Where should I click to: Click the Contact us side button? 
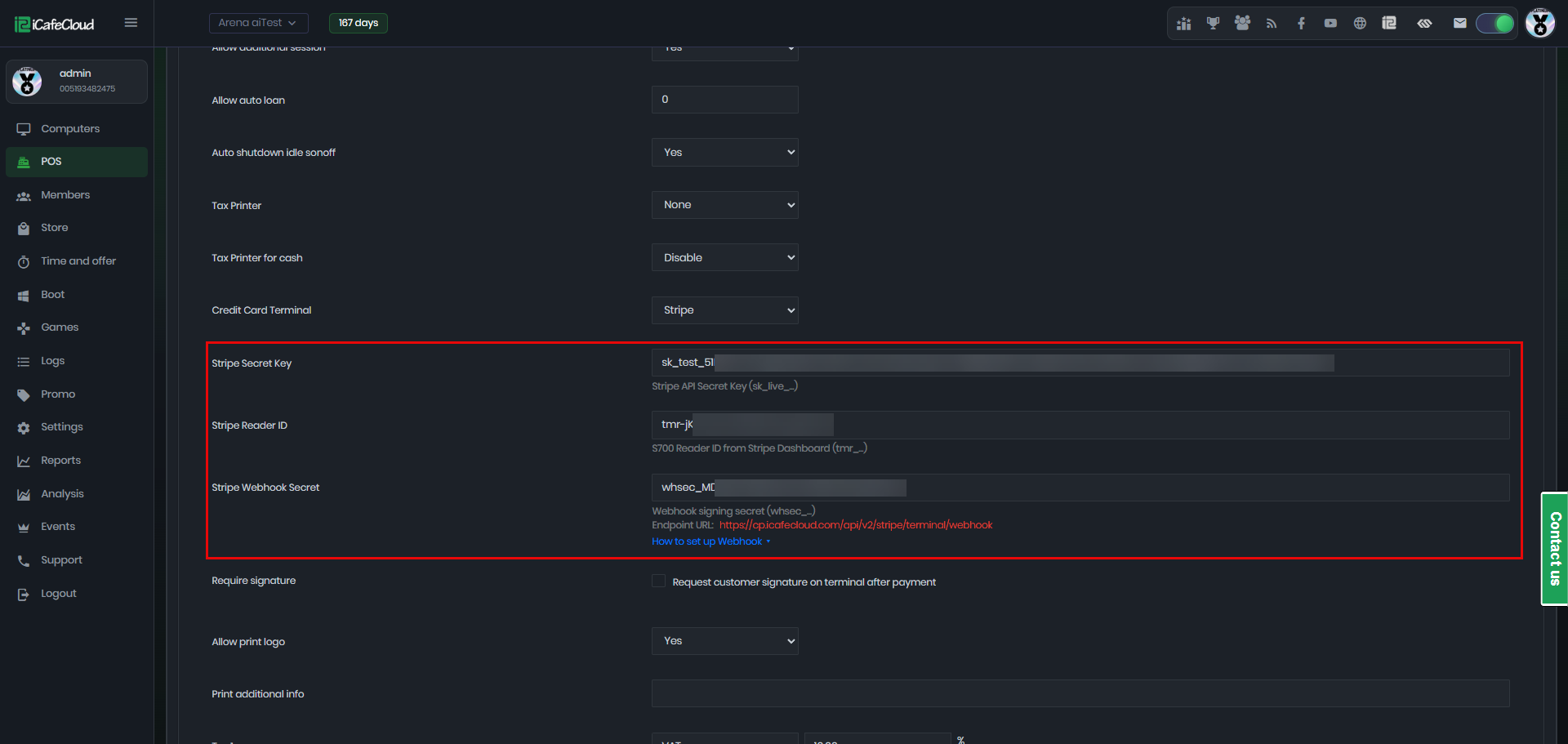[x=1554, y=548]
